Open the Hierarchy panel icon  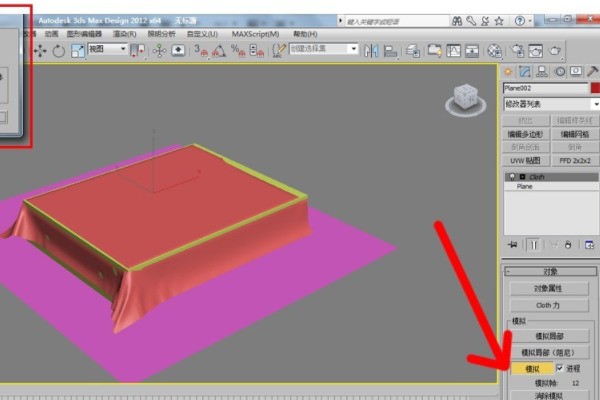pyautogui.click(x=543, y=72)
